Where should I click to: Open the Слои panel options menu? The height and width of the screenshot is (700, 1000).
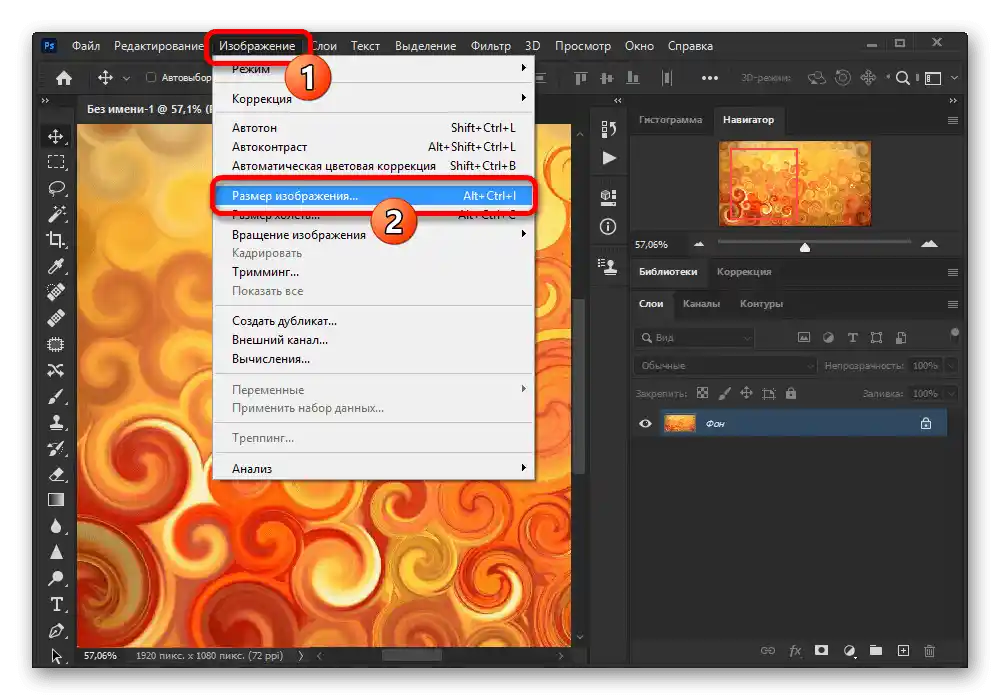coord(953,304)
